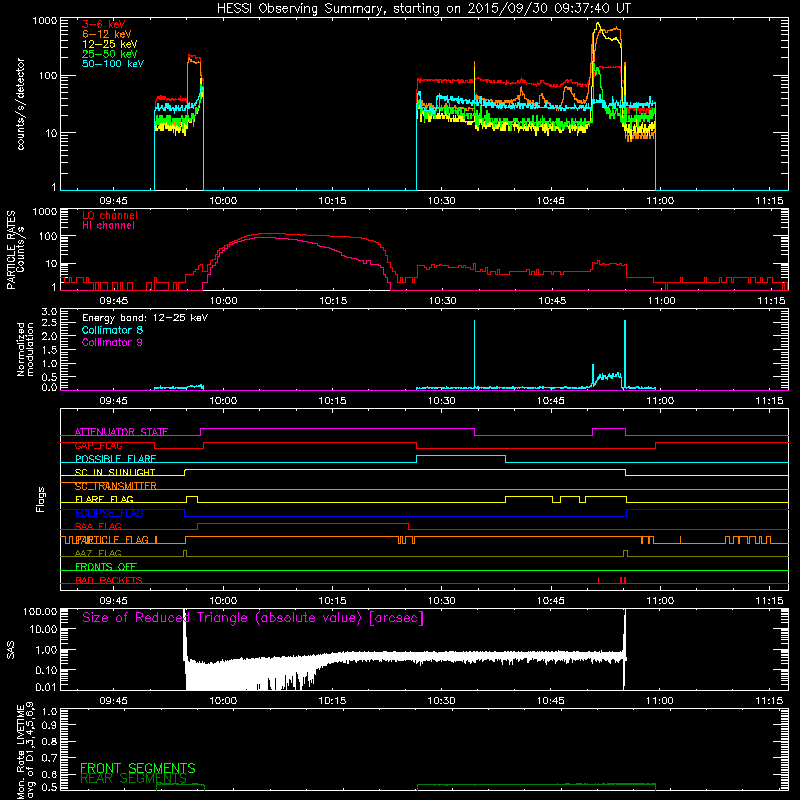Select the Collimator 9 legend label
The image size is (800, 800).
[112, 342]
